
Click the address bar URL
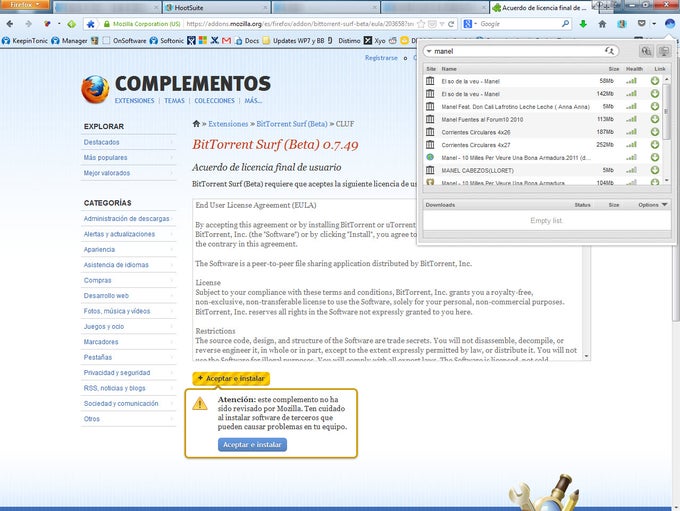pyautogui.click(x=300, y=24)
